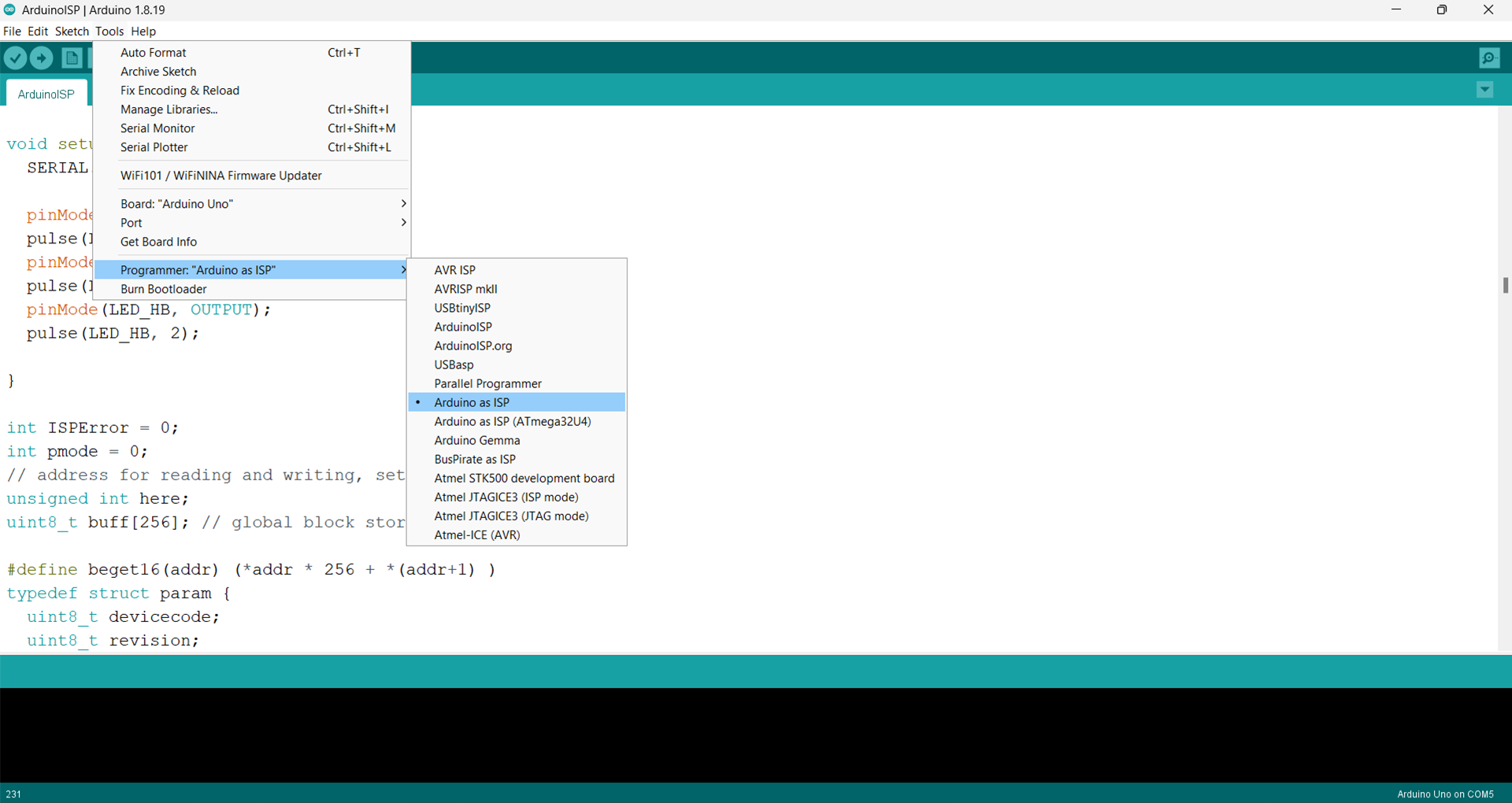1512x803 pixels.
Task: Select ArduinoISP.org programmer
Action: click(x=517, y=346)
